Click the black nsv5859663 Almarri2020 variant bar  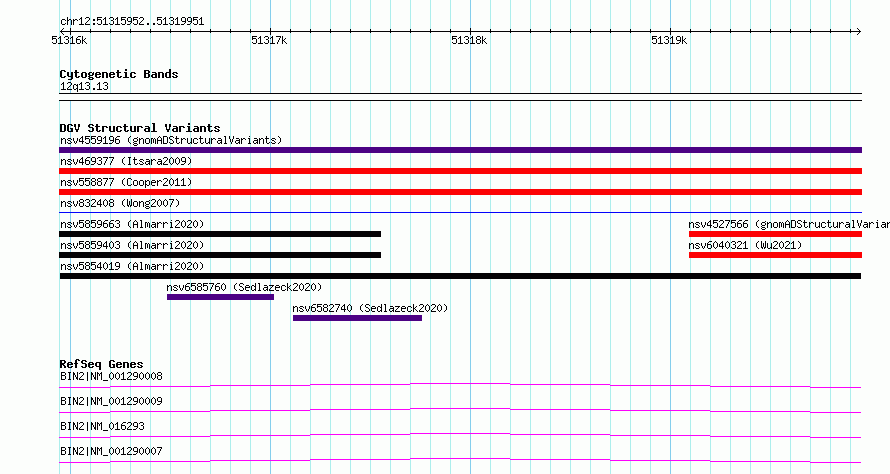click(x=220, y=234)
